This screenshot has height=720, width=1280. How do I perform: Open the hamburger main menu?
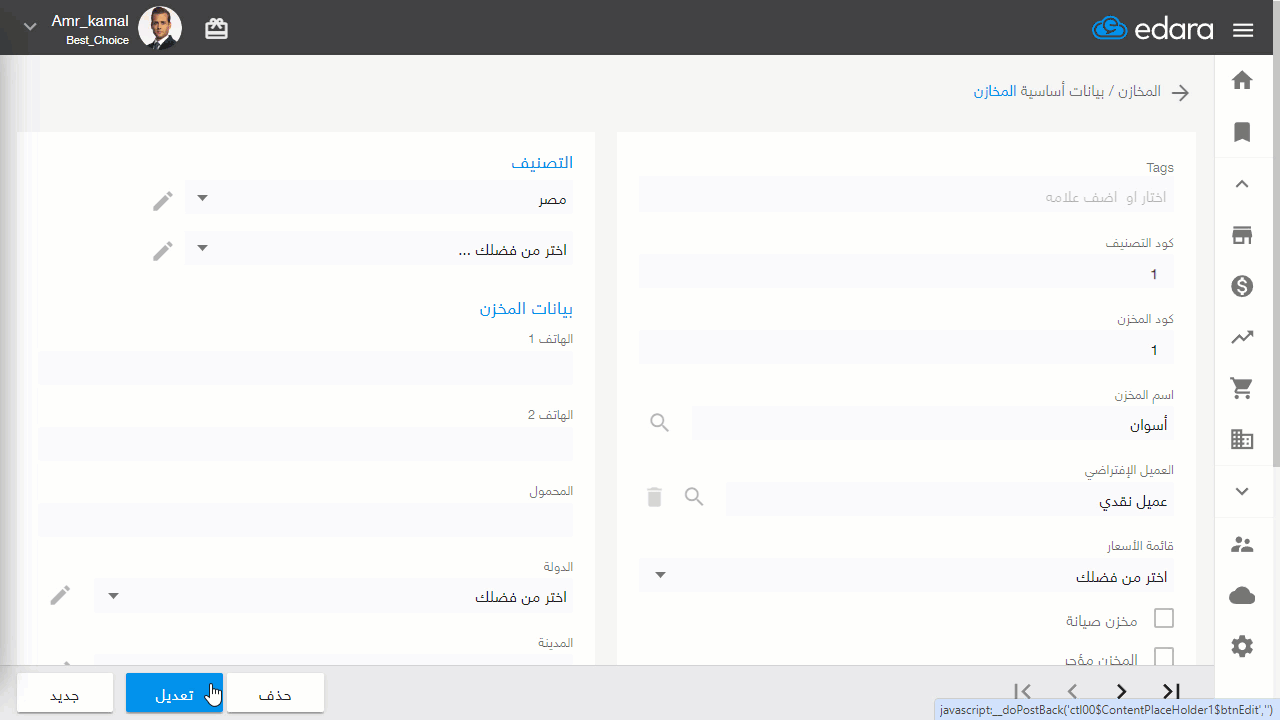1243,30
